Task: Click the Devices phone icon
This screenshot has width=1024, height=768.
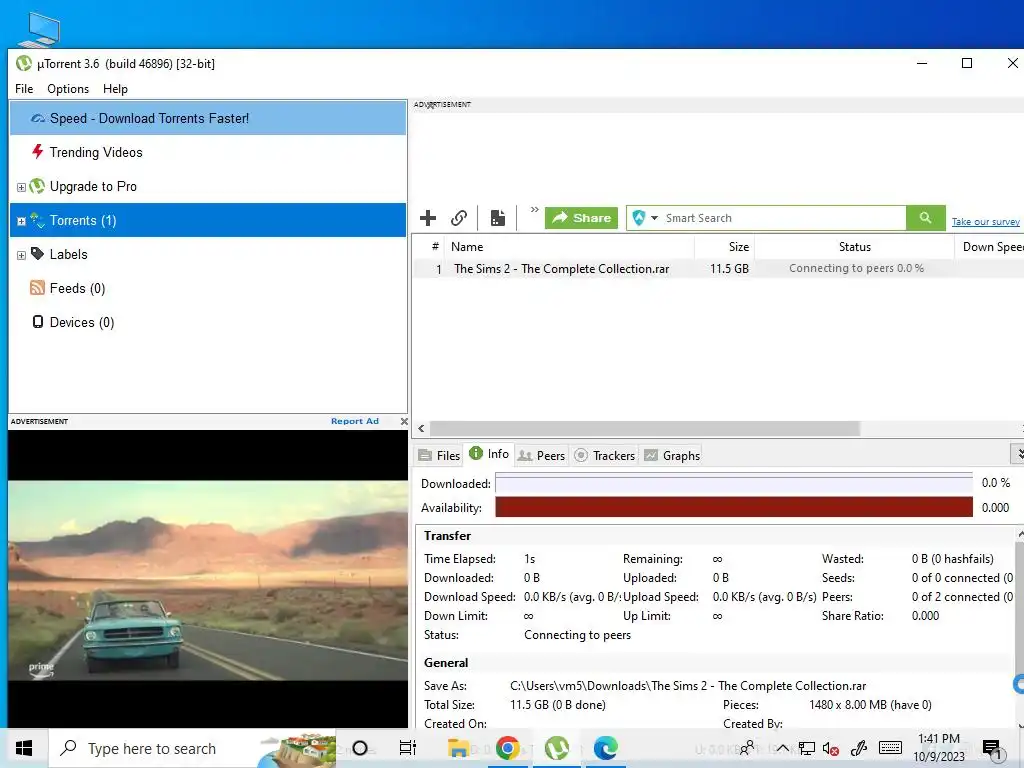Action: click(x=38, y=322)
